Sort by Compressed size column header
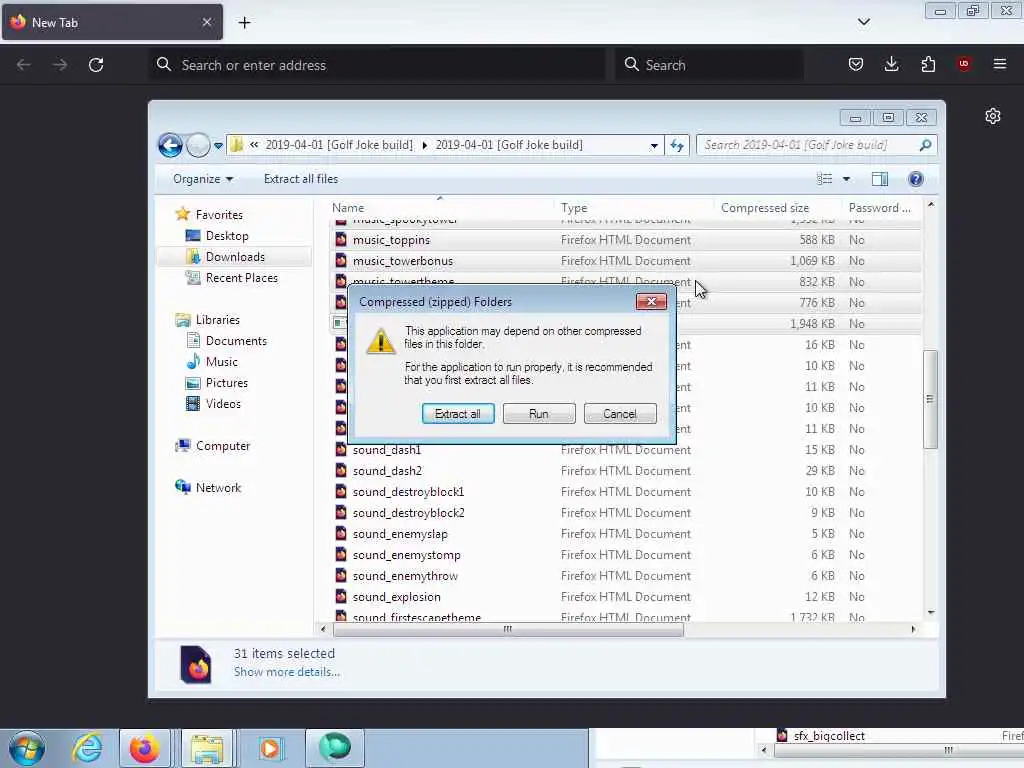Image resolution: width=1024 pixels, height=768 pixels. click(765, 208)
